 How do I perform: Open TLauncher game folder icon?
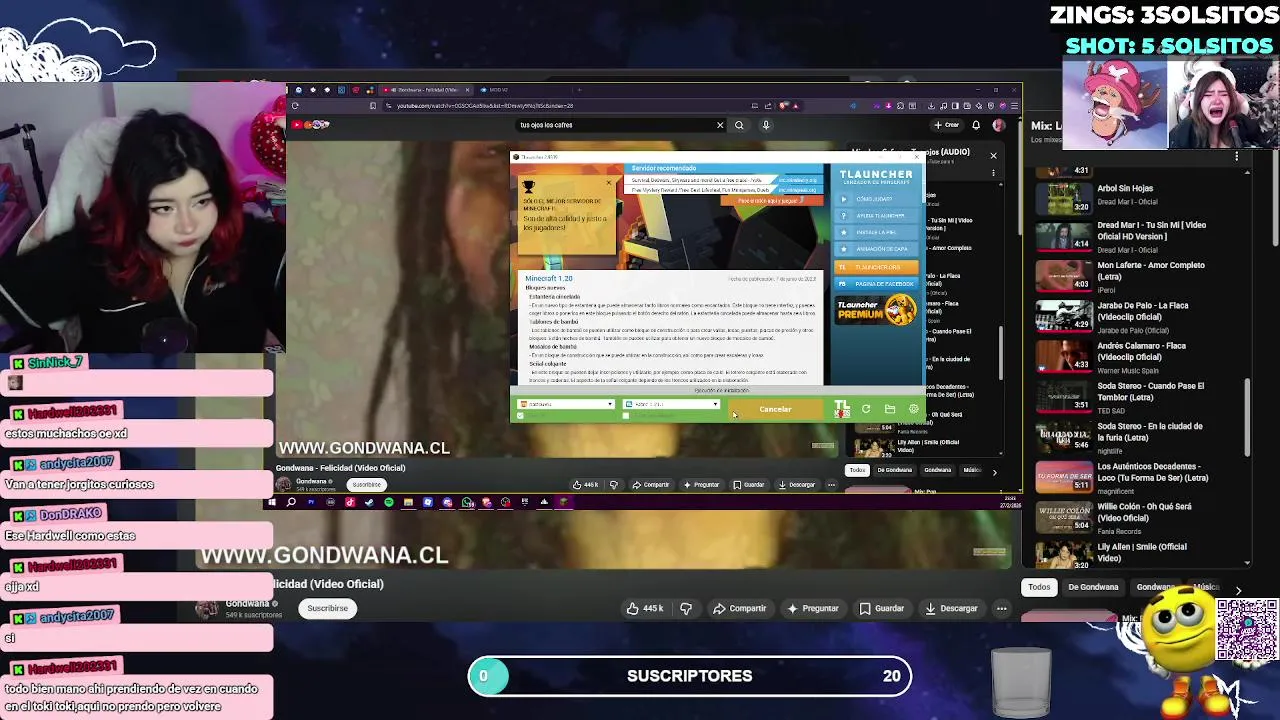click(890, 409)
